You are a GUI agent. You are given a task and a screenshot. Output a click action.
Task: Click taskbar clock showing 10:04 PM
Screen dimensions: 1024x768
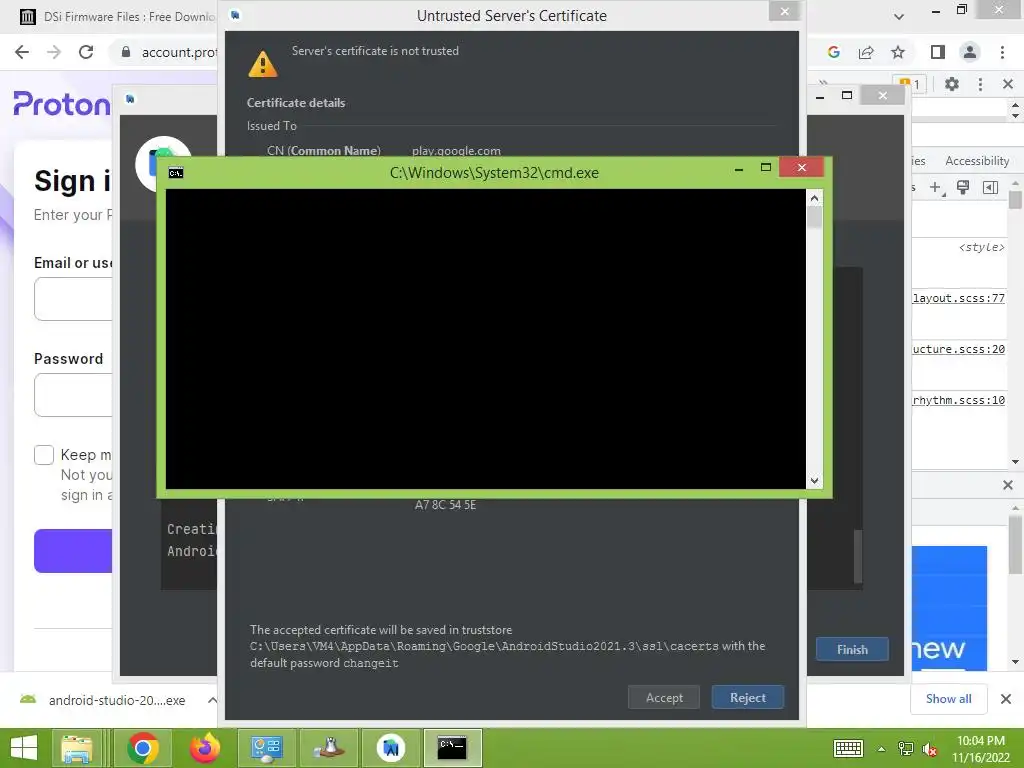(x=980, y=748)
